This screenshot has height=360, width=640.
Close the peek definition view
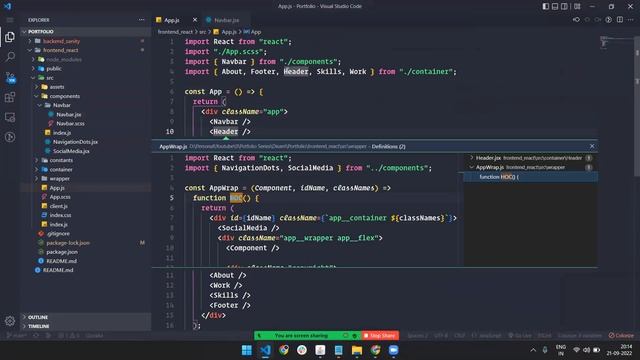coord(592,146)
